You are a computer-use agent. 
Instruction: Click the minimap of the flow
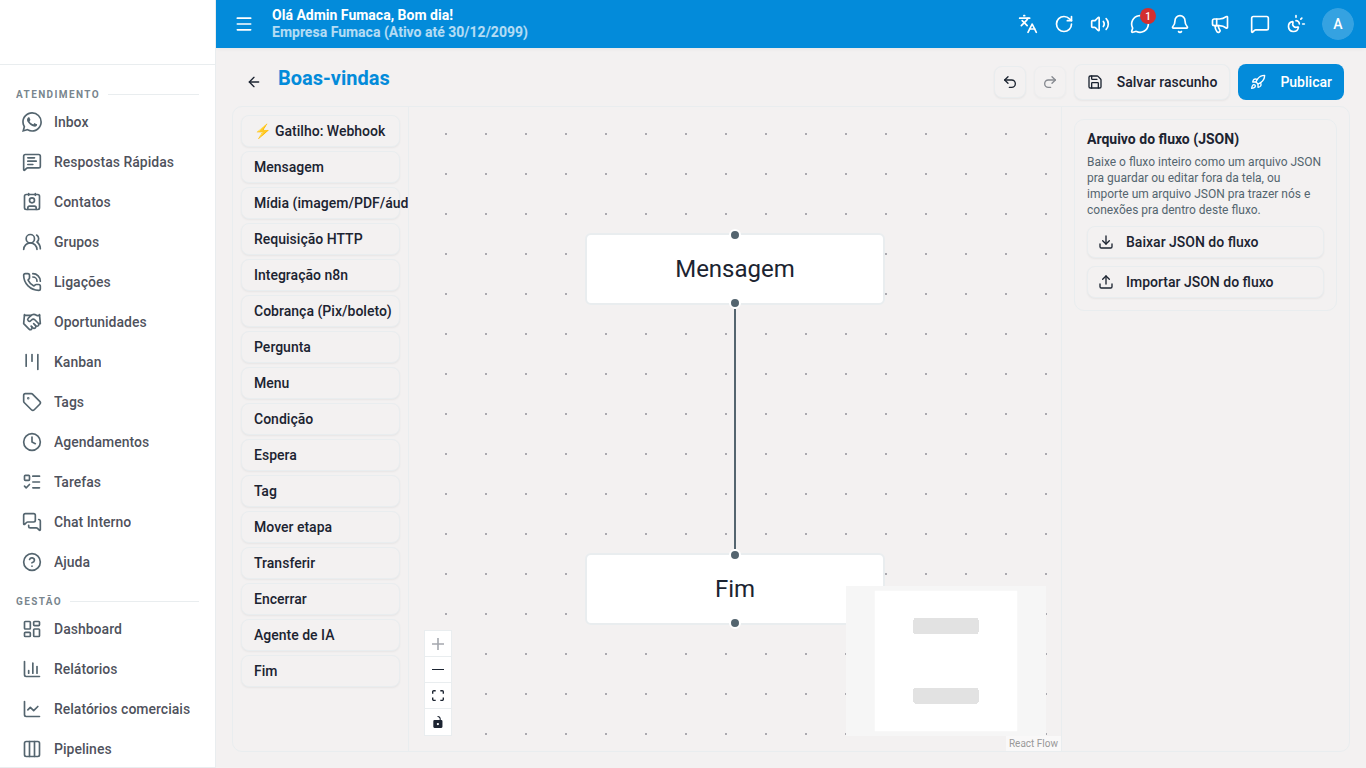tap(946, 661)
